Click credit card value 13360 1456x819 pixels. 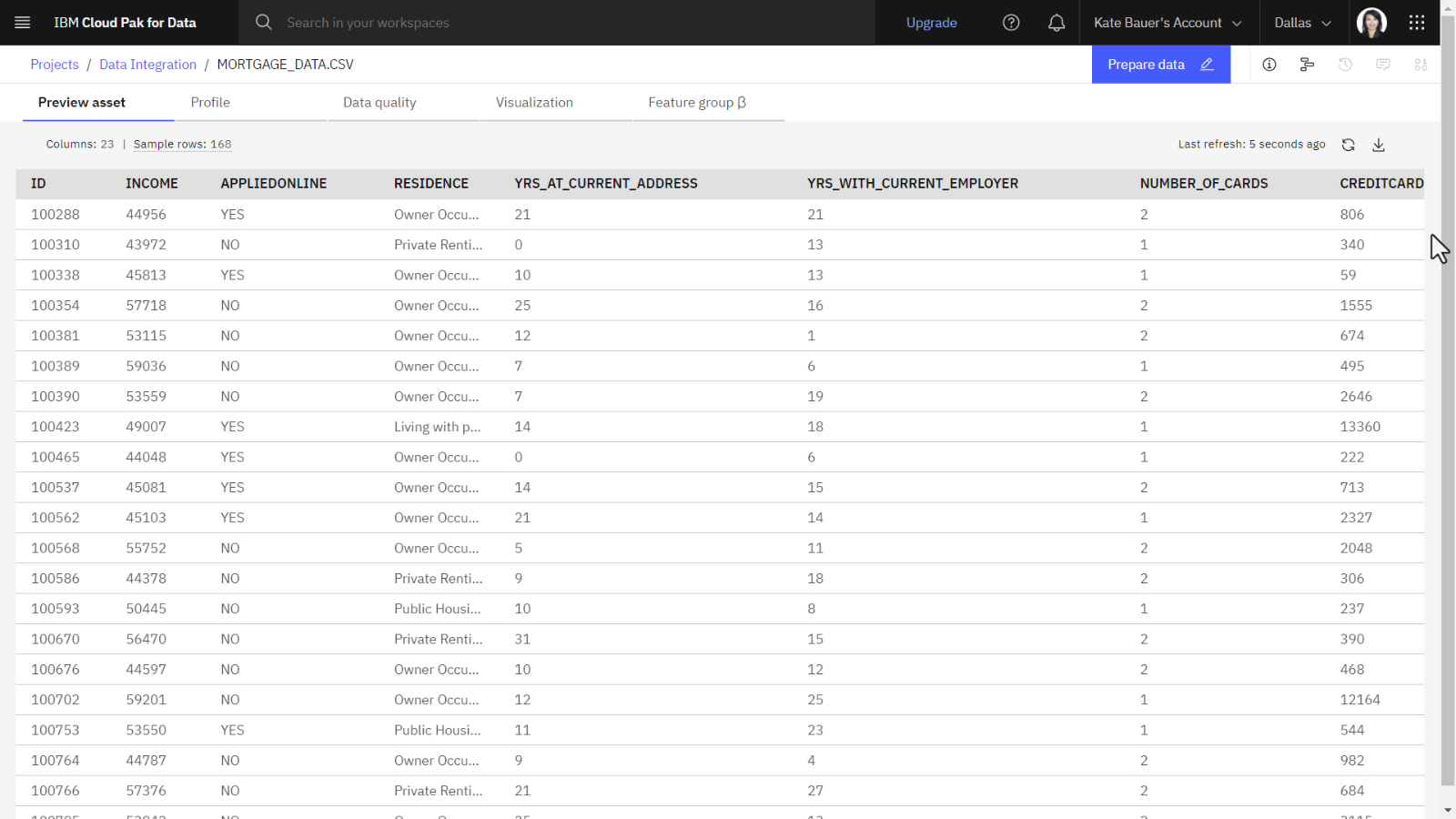pos(1360,427)
